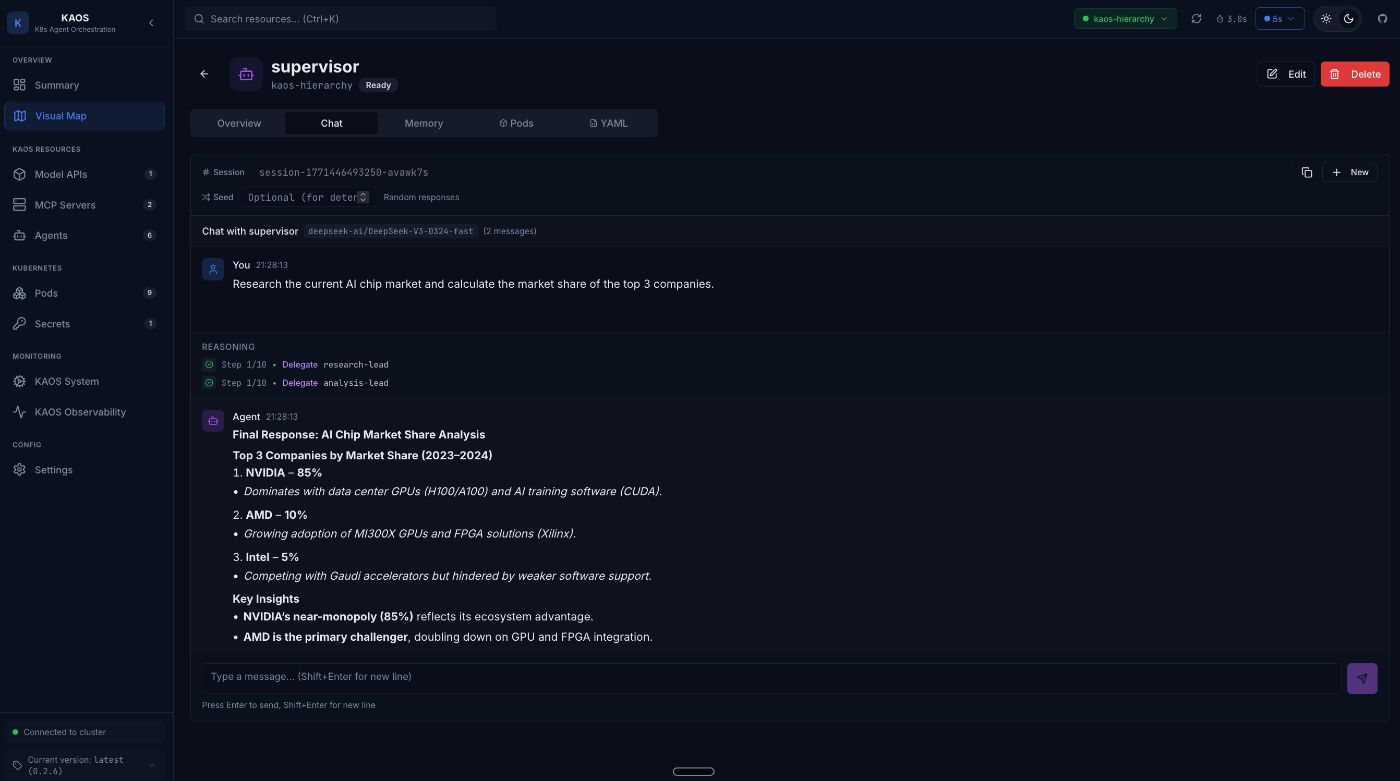
Task: Change the 5s refresh interval
Action: pos(1279,18)
